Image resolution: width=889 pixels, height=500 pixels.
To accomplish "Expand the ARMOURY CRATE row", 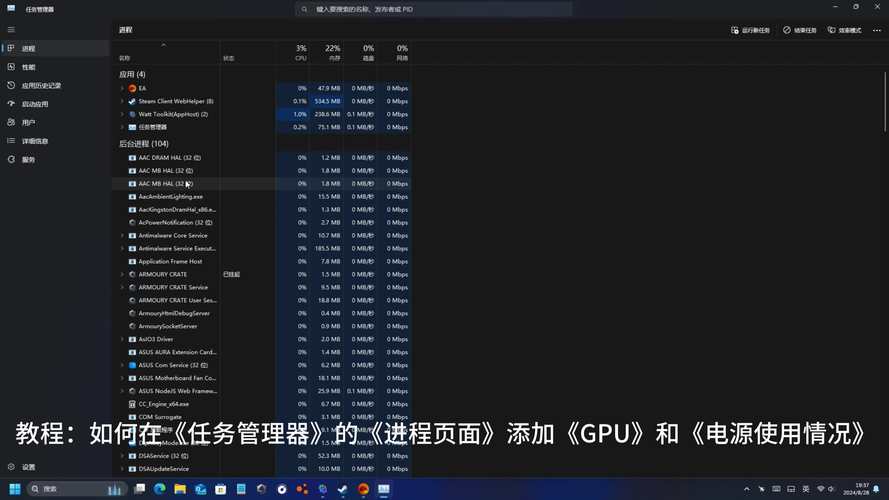I will (122, 274).
